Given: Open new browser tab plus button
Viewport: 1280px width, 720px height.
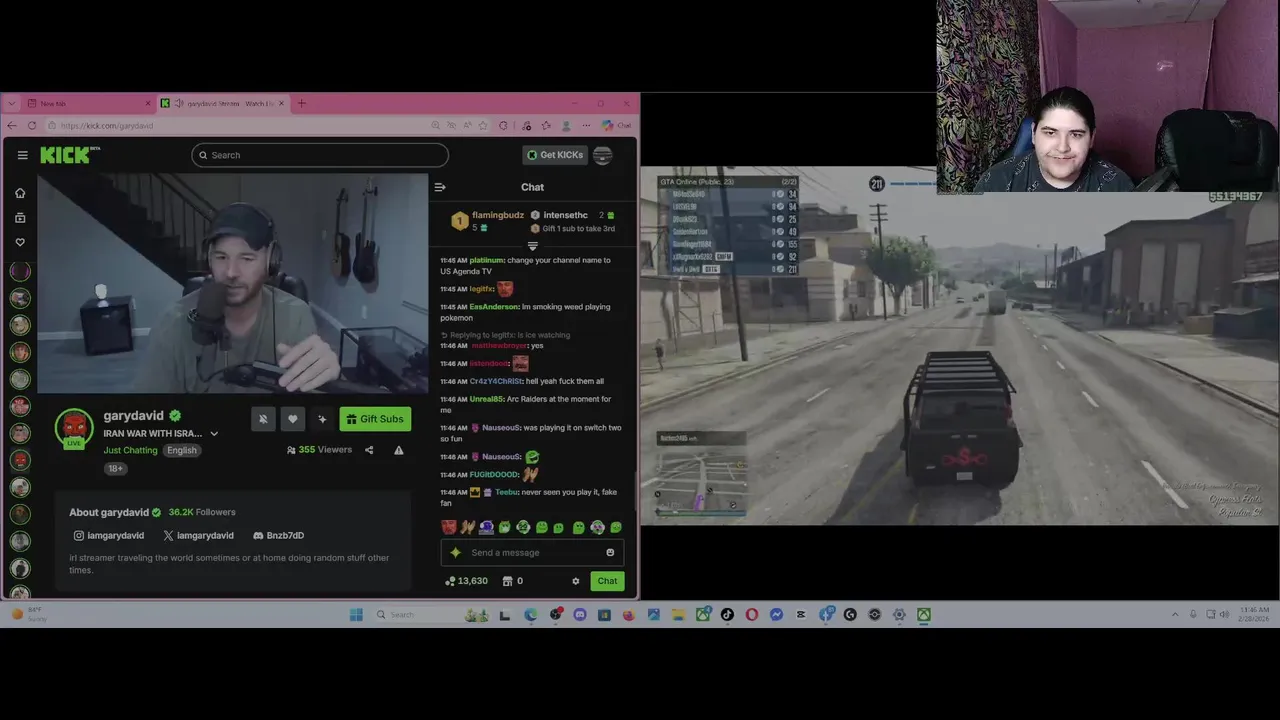Looking at the screenshot, I should [x=301, y=103].
